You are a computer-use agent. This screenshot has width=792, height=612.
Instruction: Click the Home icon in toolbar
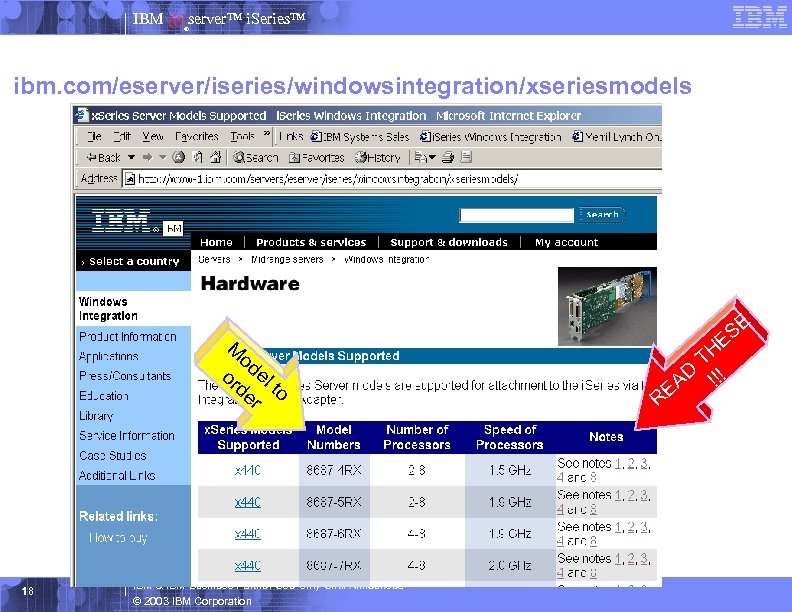click(216, 157)
